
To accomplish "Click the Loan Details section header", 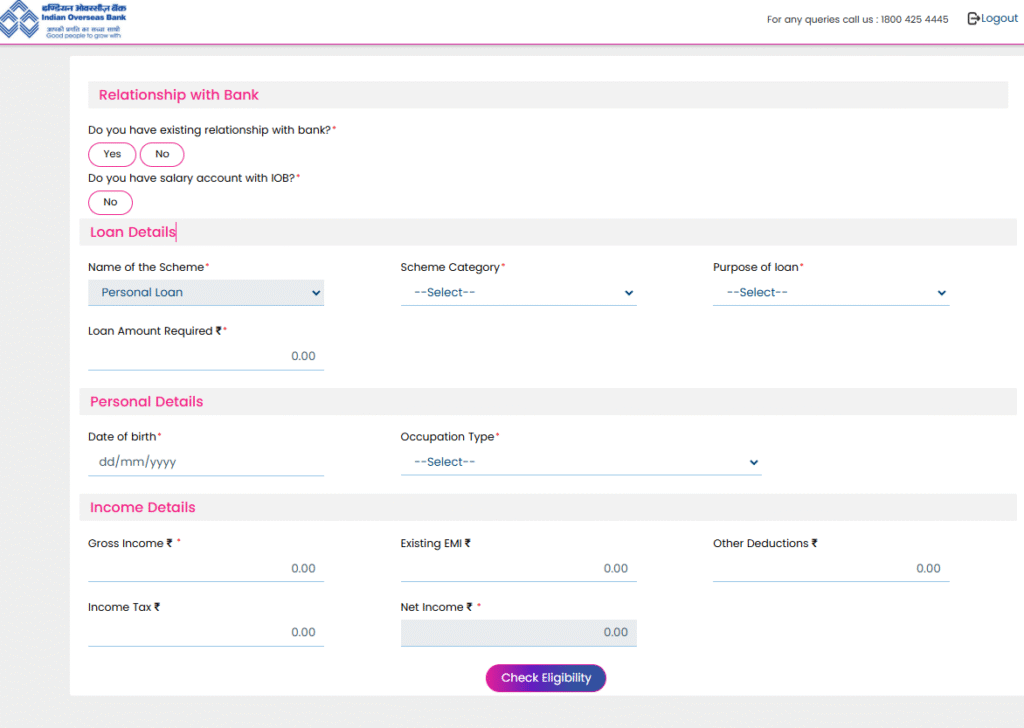I will coord(132,232).
